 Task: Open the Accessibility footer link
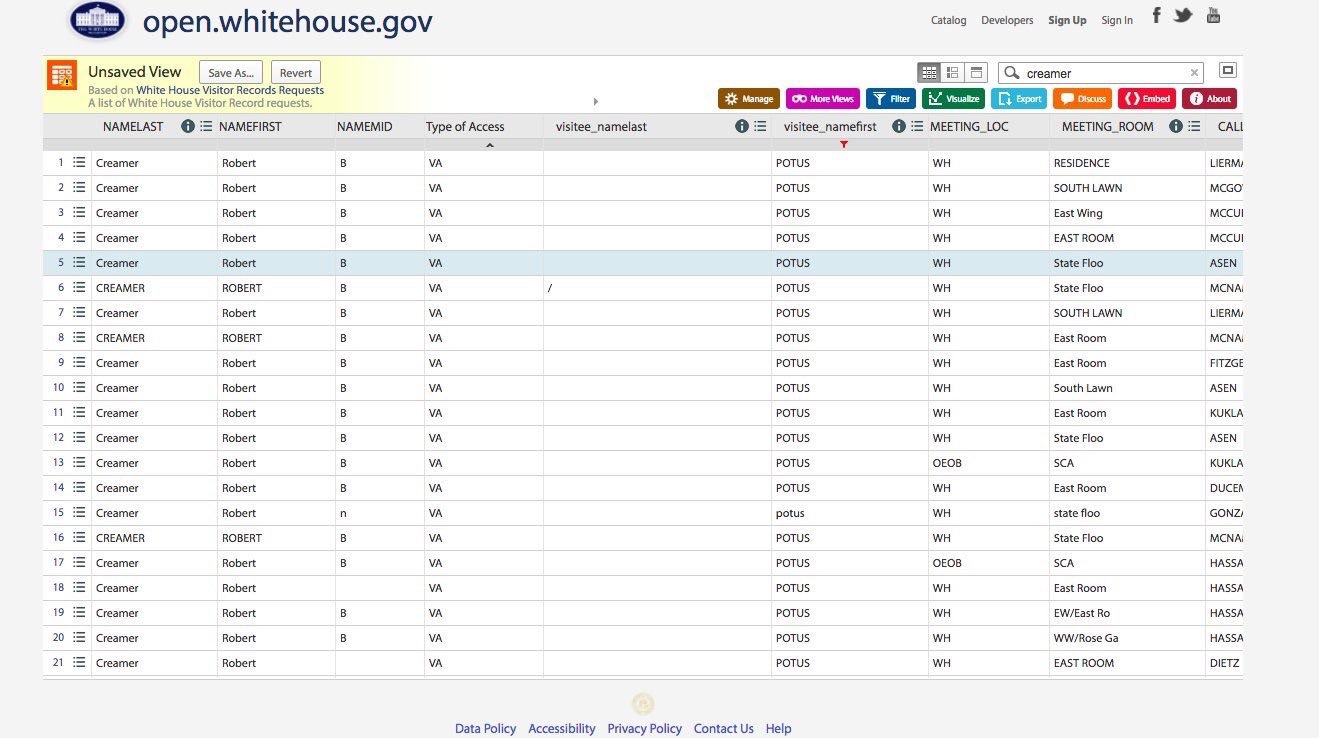pyautogui.click(x=562, y=728)
